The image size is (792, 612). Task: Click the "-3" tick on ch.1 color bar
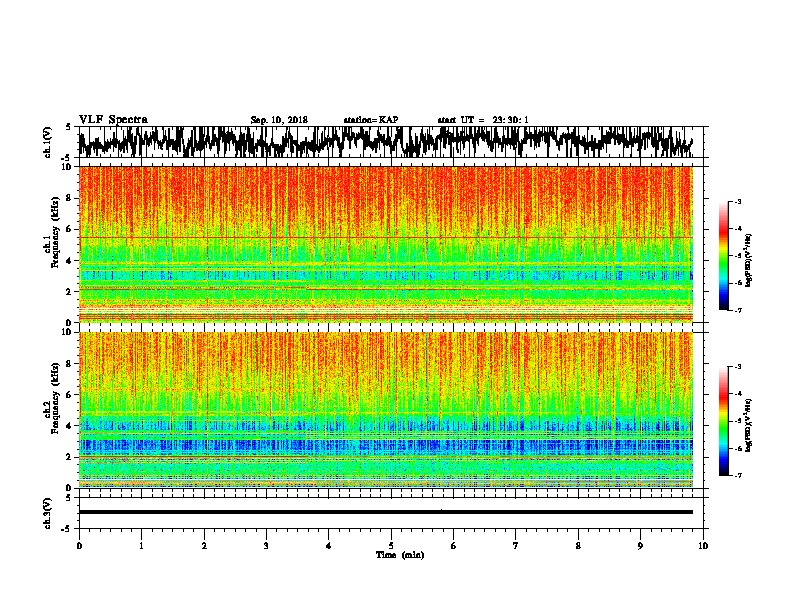(x=738, y=201)
